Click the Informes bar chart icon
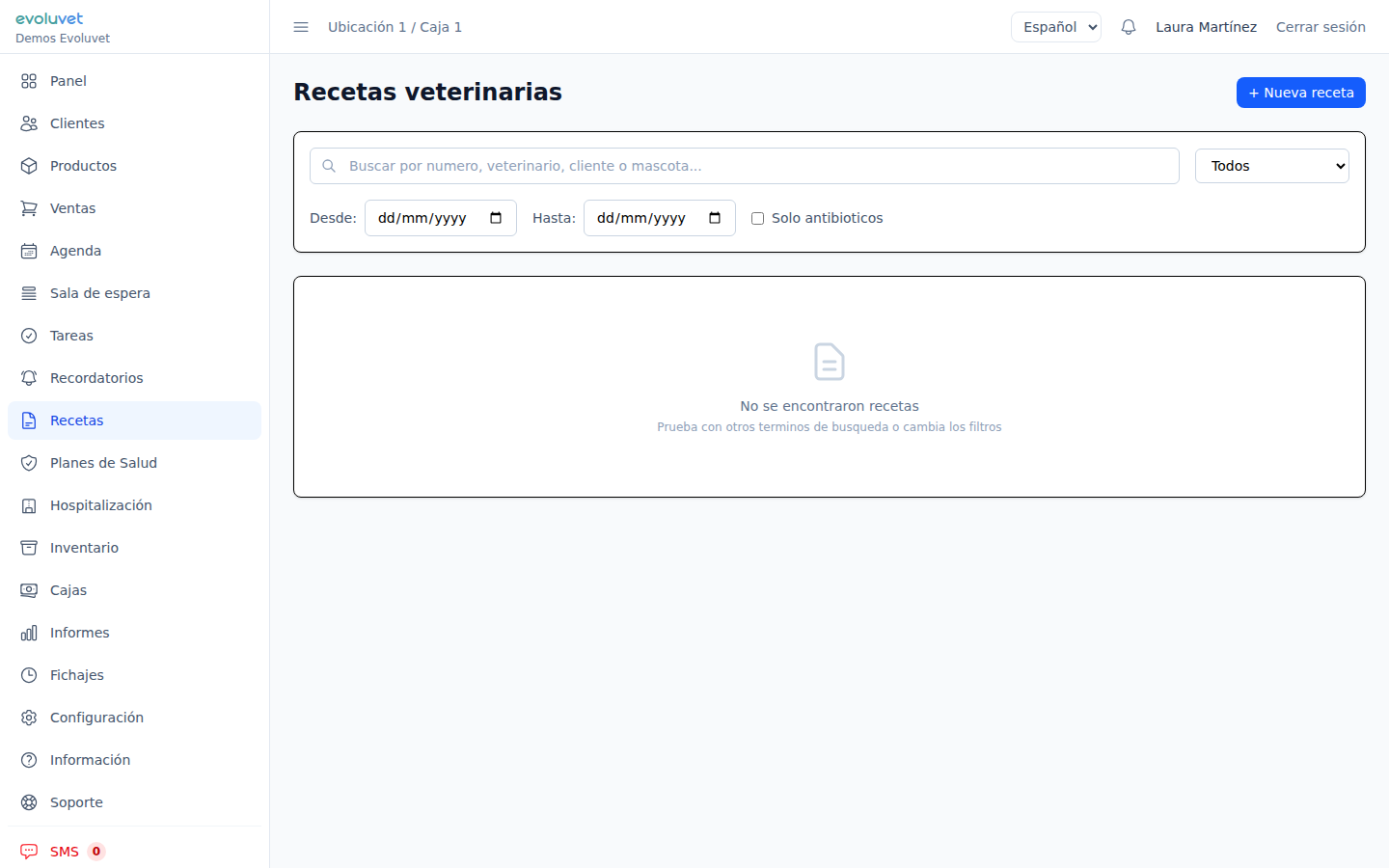The height and width of the screenshot is (868, 1389). [27, 633]
